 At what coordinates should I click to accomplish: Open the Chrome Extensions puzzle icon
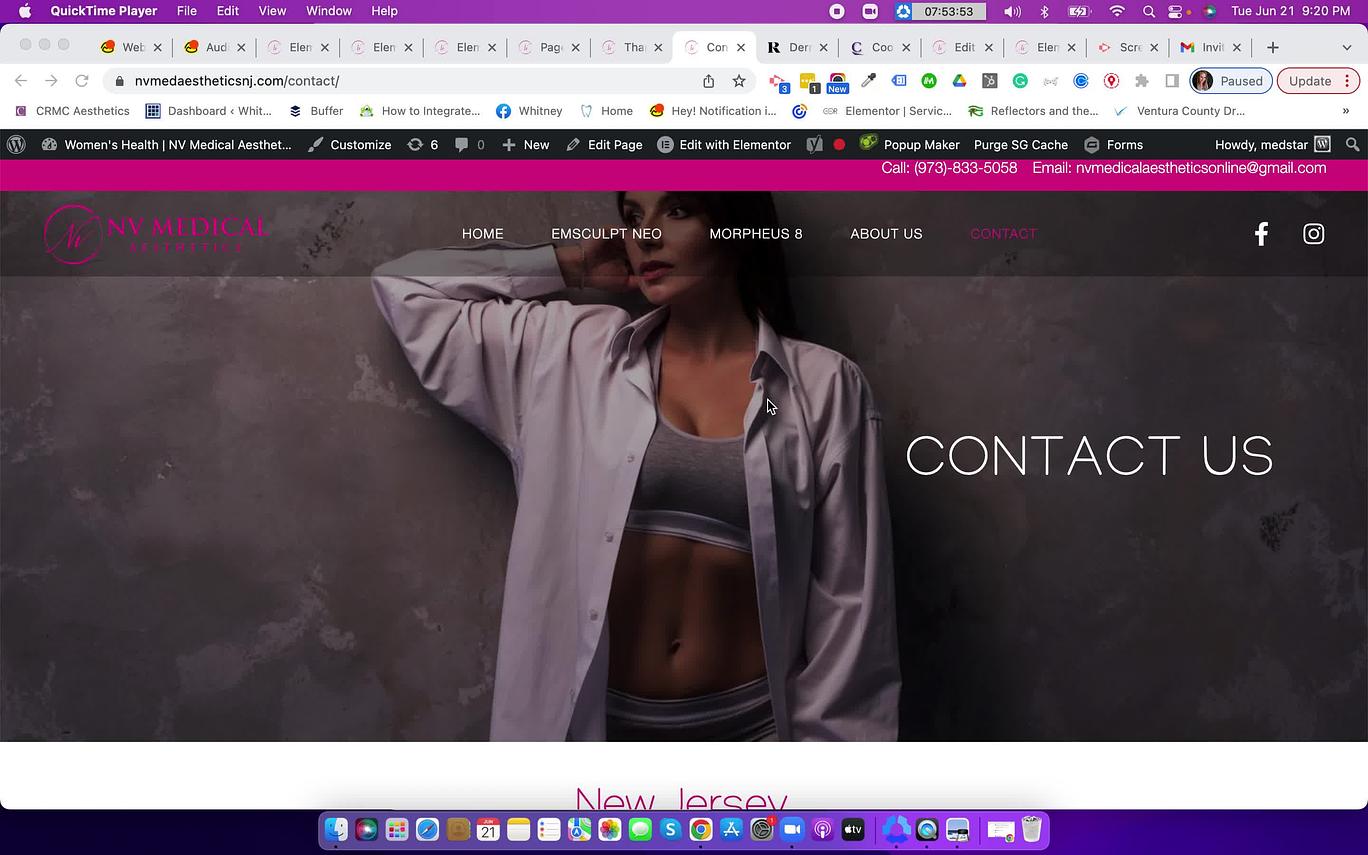point(1141,81)
